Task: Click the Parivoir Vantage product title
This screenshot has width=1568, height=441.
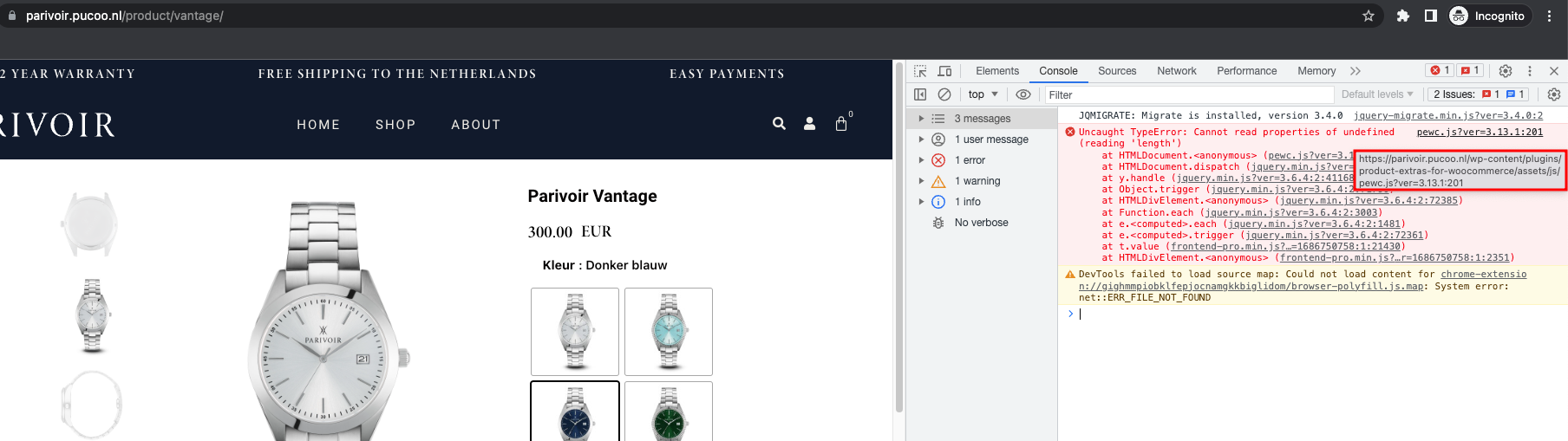Action: [x=592, y=196]
